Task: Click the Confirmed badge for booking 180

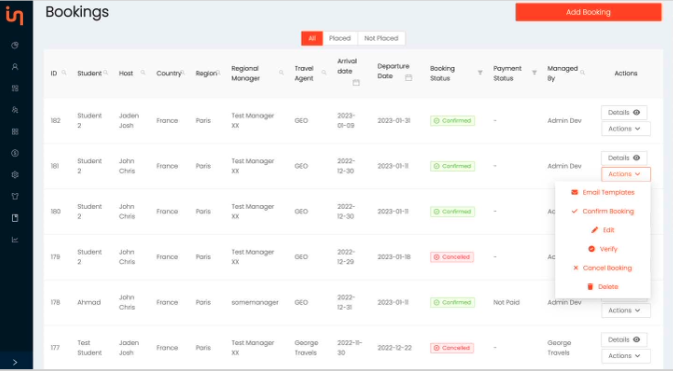Action: click(x=452, y=212)
